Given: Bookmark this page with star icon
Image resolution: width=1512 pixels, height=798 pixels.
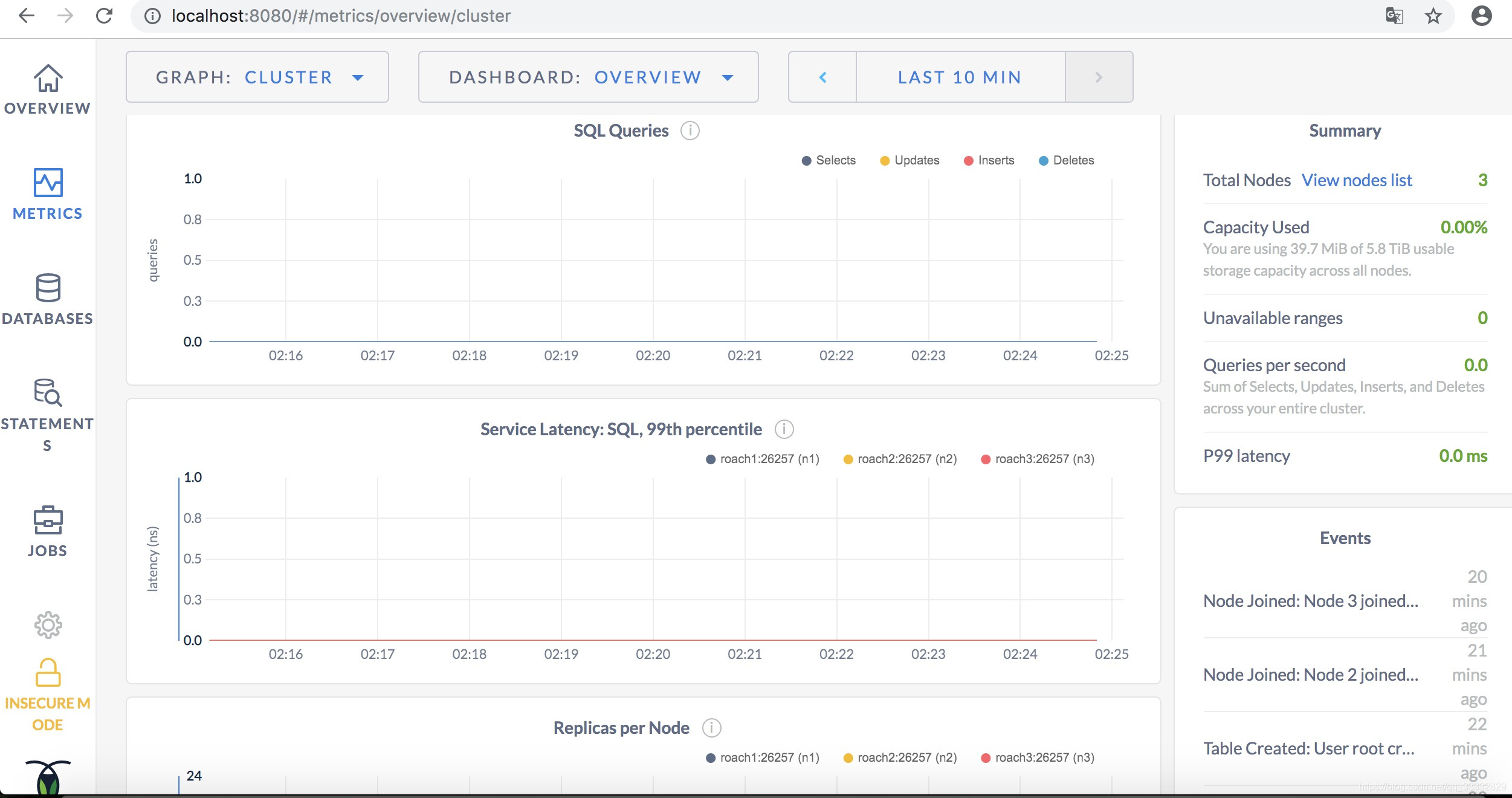Looking at the screenshot, I should point(1433,16).
